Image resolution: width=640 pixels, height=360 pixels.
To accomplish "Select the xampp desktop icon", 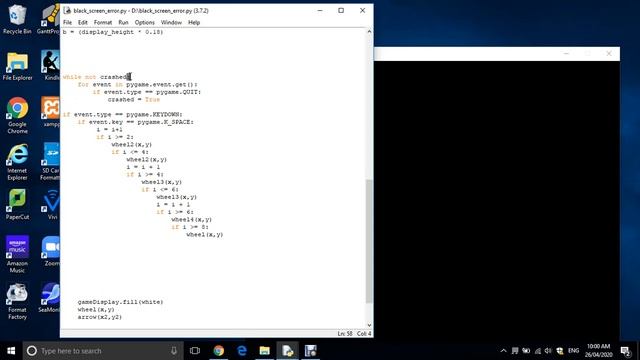I will coord(51,112).
